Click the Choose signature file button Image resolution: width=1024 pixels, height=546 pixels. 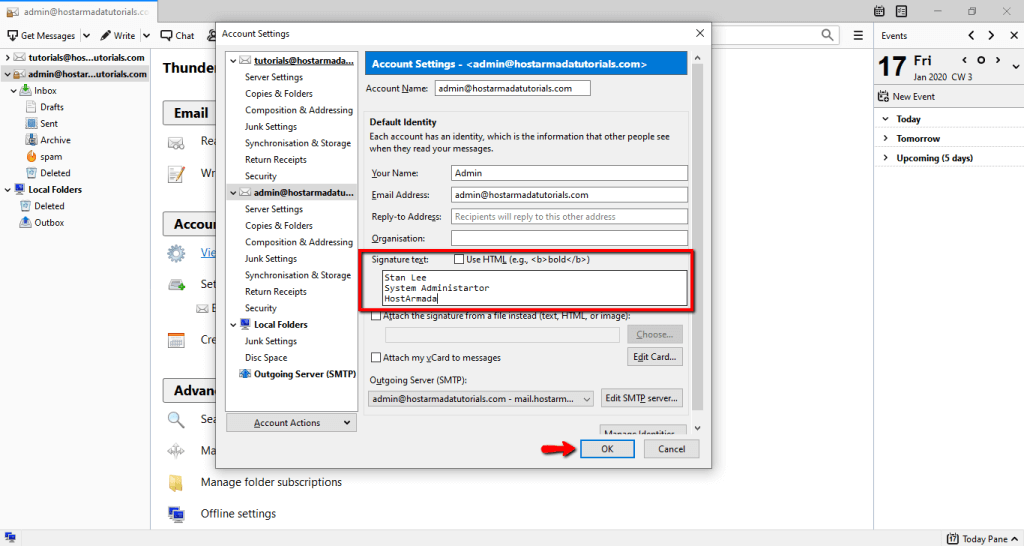coord(655,334)
